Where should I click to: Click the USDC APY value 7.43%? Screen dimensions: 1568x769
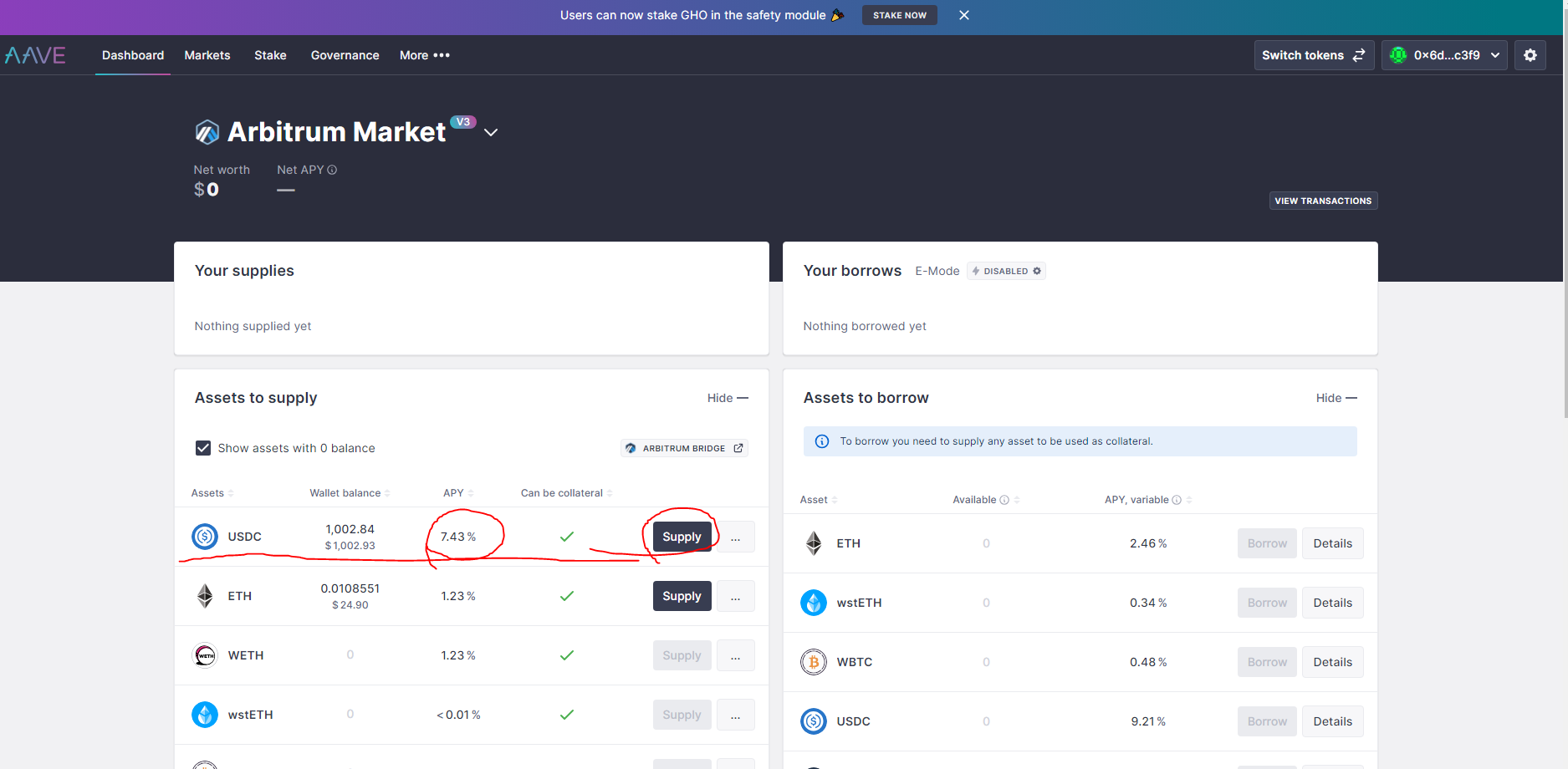(x=458, y=537)
